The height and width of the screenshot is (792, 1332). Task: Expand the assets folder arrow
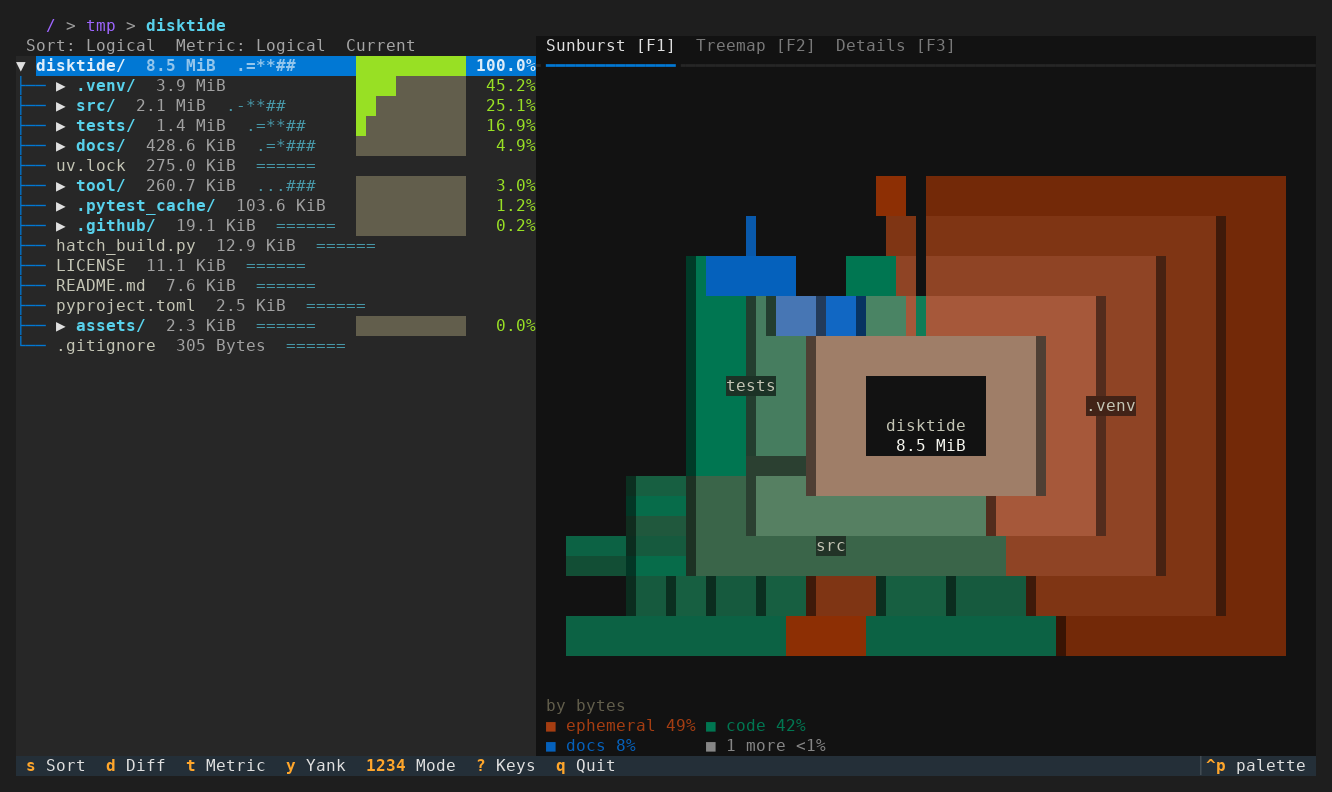pos(61,326)
